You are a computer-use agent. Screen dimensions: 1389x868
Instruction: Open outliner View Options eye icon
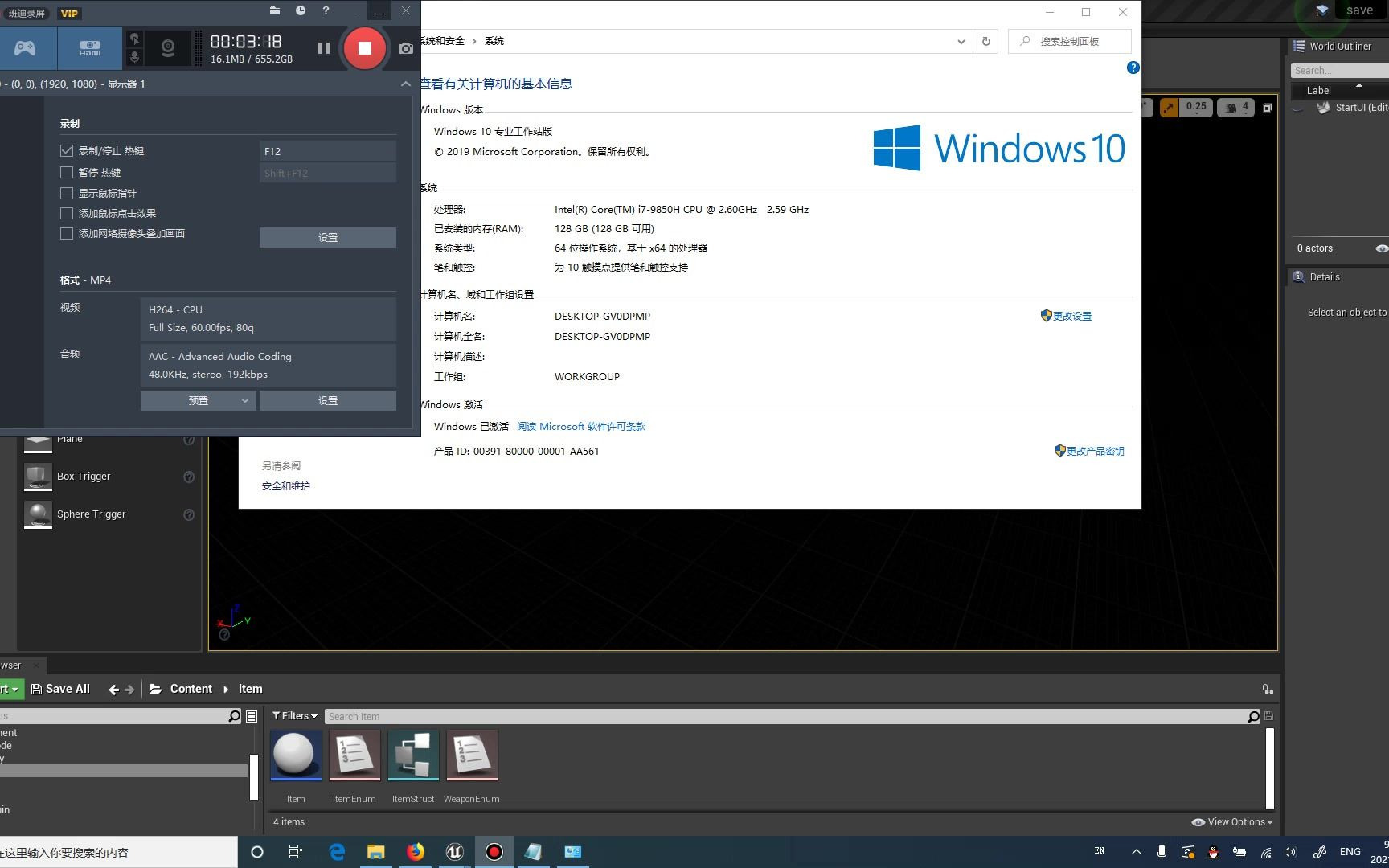coord(1381,248)
